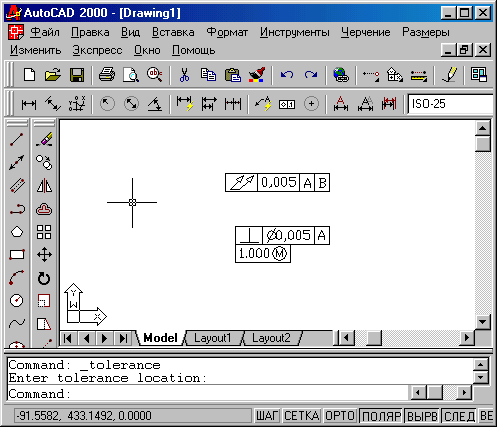Click the Copy icon
Viewport: 497px width, 427px height.
click(208, 75)
